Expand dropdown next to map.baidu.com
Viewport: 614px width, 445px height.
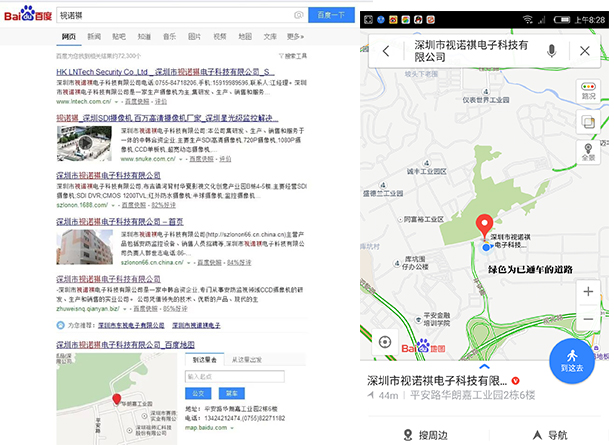tap(232, 428)
